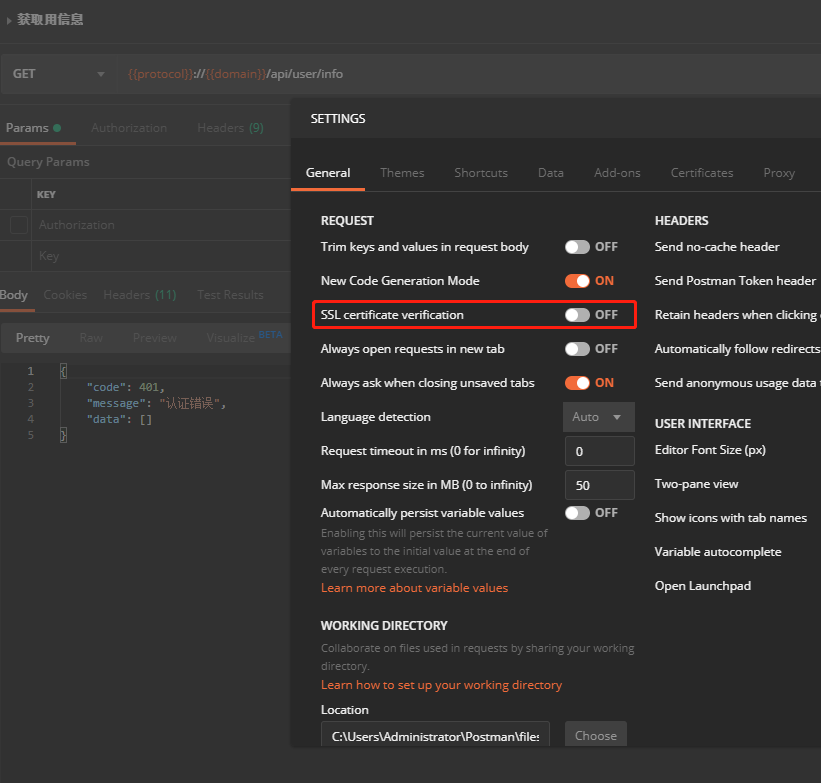
Task: Focus the Max response size field
Action: click(x=599, y=485)
